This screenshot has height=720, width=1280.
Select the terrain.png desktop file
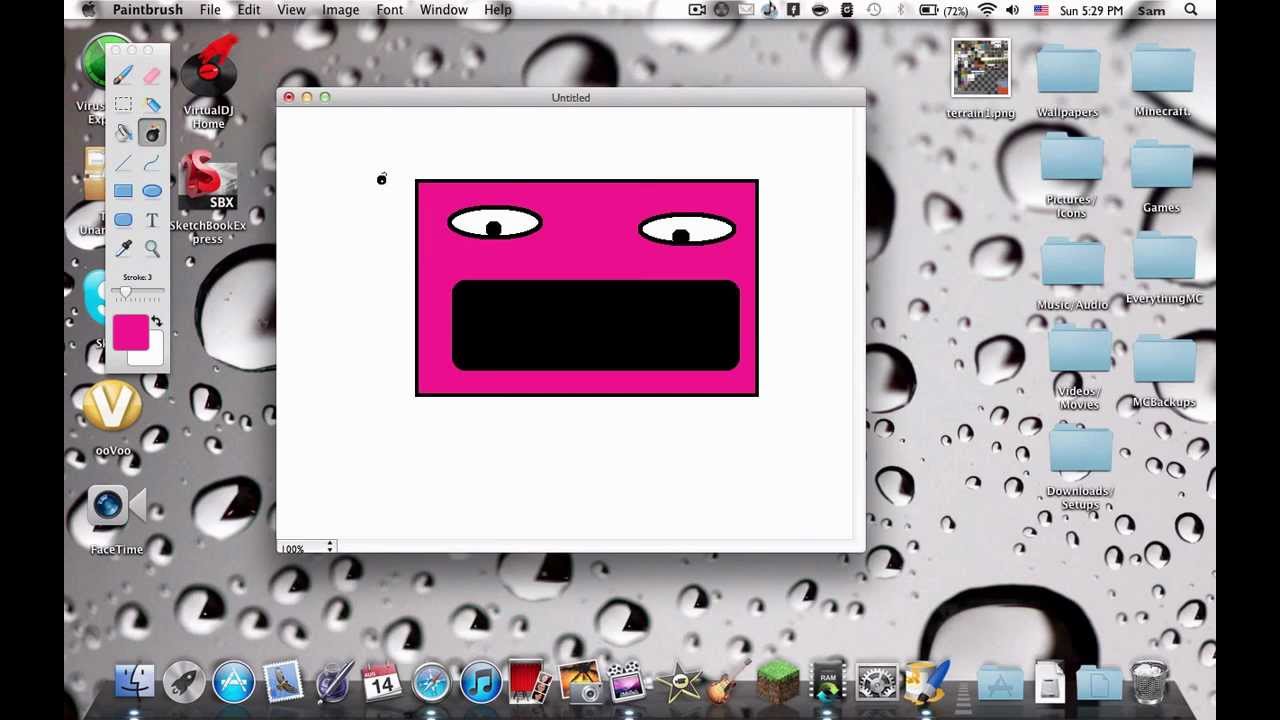click(x=980, y=78)
